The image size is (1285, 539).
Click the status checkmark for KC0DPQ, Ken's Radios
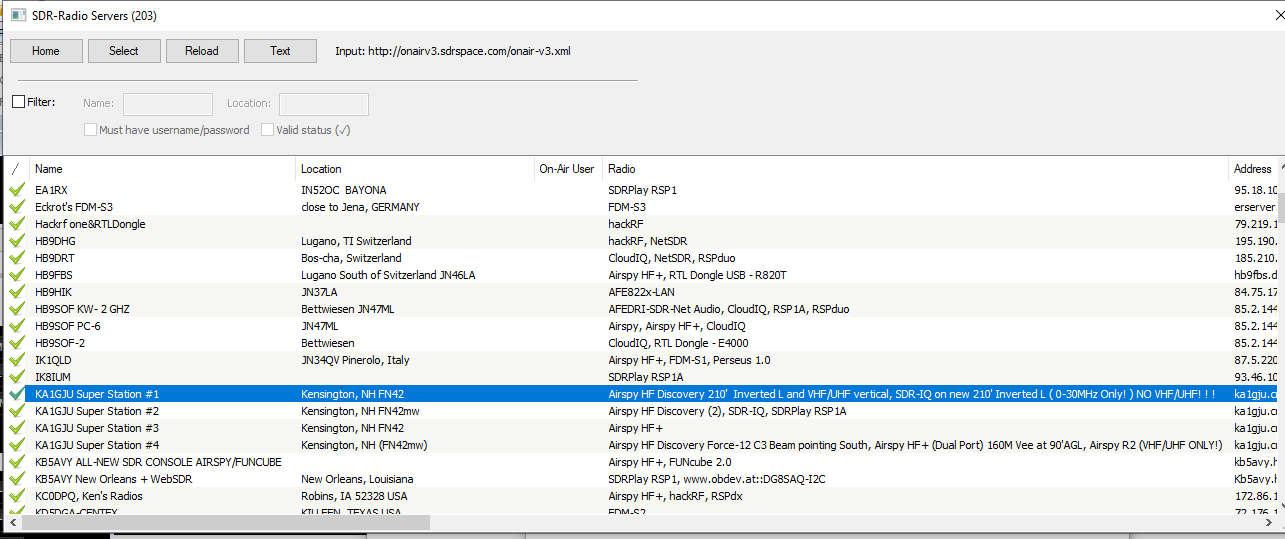pyautogui.click(x=16, y=496)
